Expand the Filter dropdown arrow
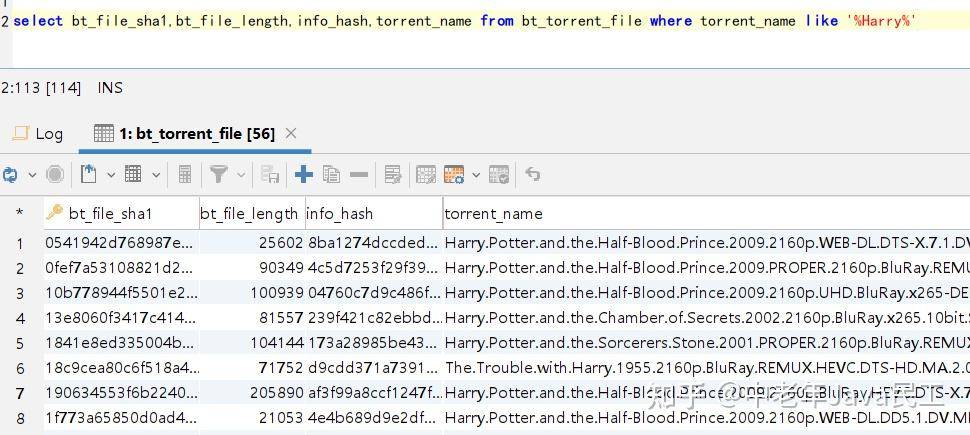The height and width of the screenshot is (435, 970). [241, 176]
